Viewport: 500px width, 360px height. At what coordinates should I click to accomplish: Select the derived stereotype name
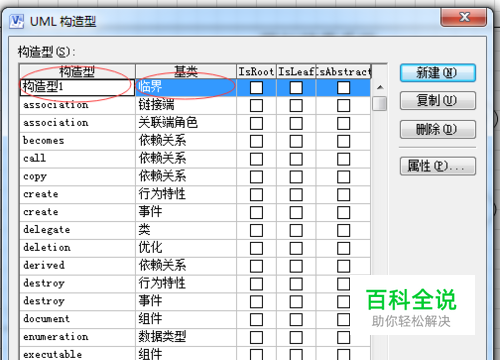(44, 265)
